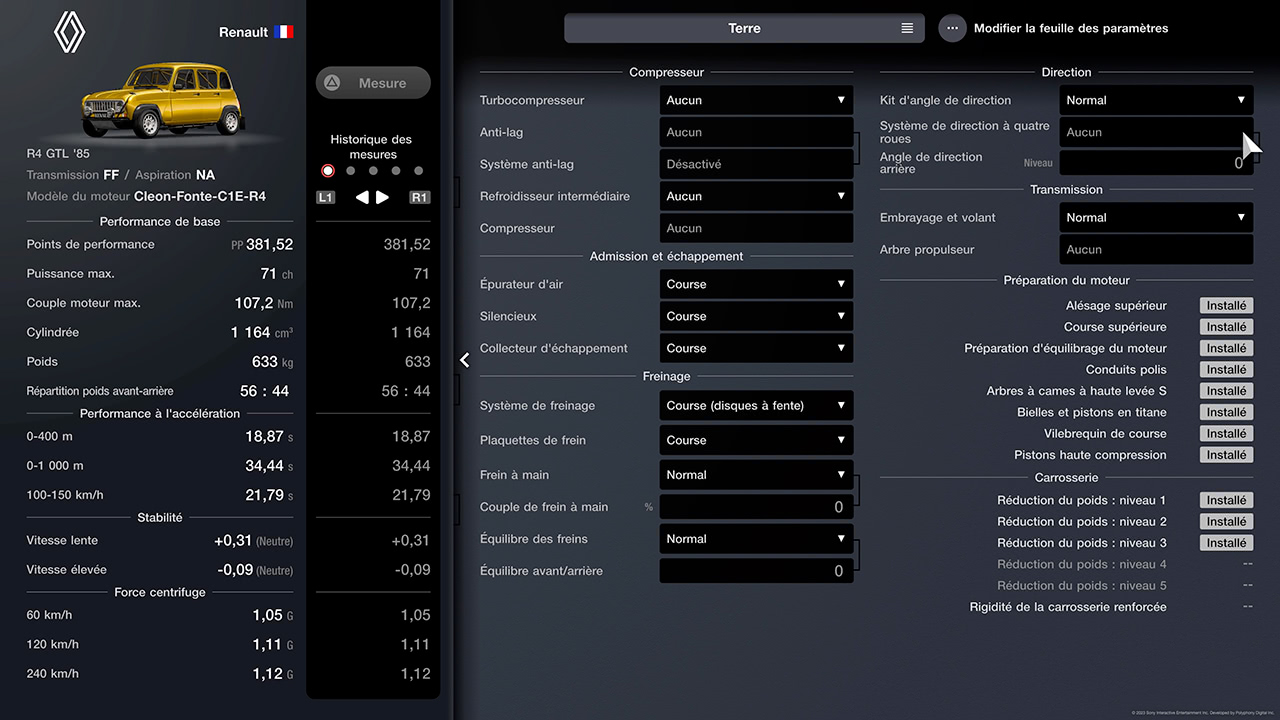Image resolution: width=1280 pixels, height=720 pixels.
Task: Collapse the panel with left chevron
Action: coord(465,360)
